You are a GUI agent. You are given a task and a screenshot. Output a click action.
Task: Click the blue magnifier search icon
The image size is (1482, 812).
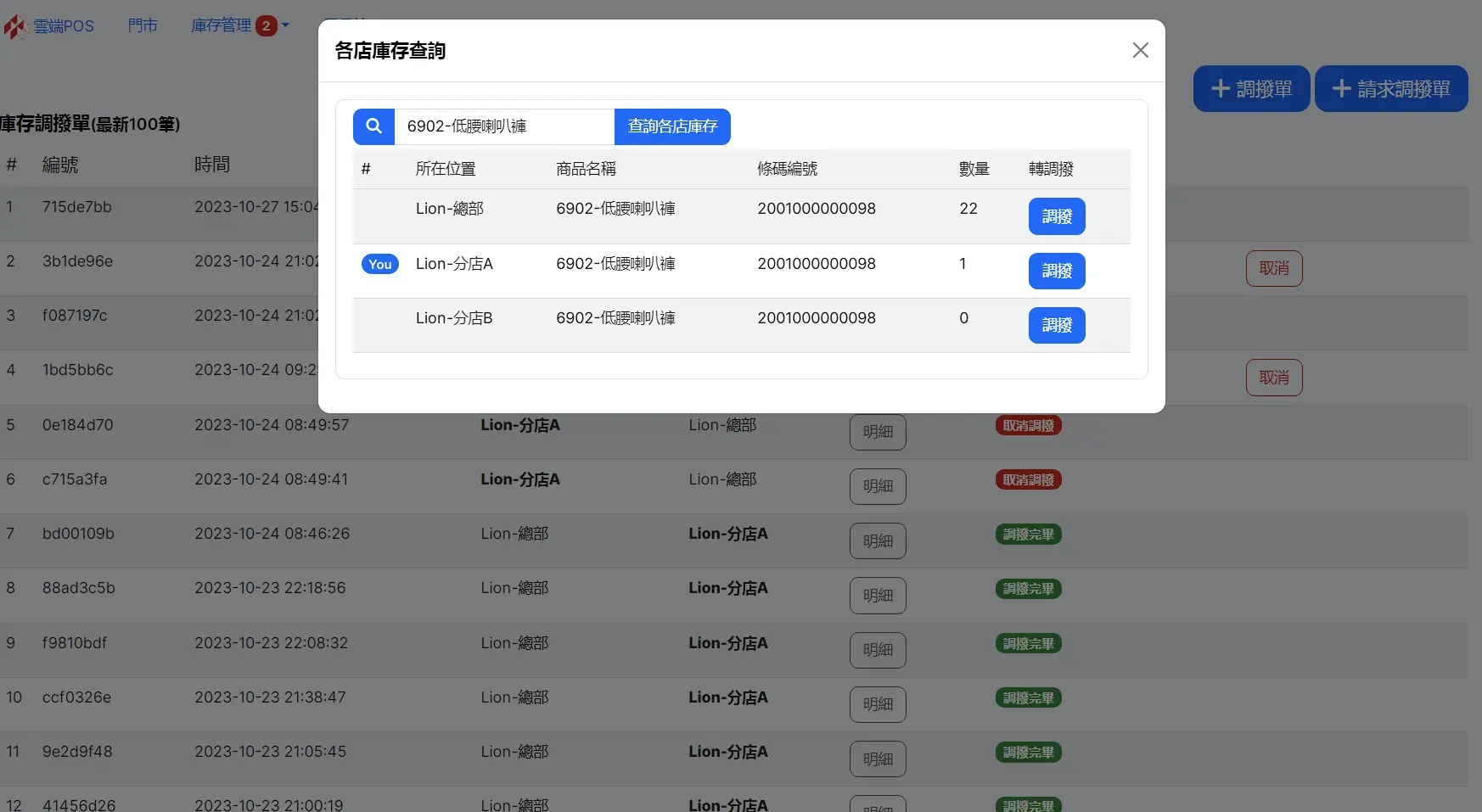373,126
